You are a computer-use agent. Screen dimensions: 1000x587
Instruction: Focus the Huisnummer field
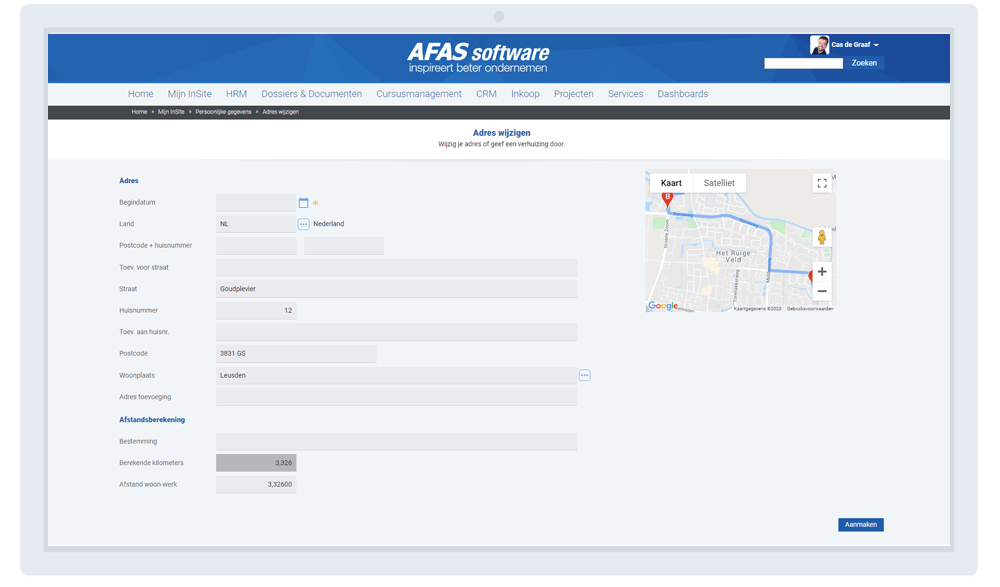(256, 310)
